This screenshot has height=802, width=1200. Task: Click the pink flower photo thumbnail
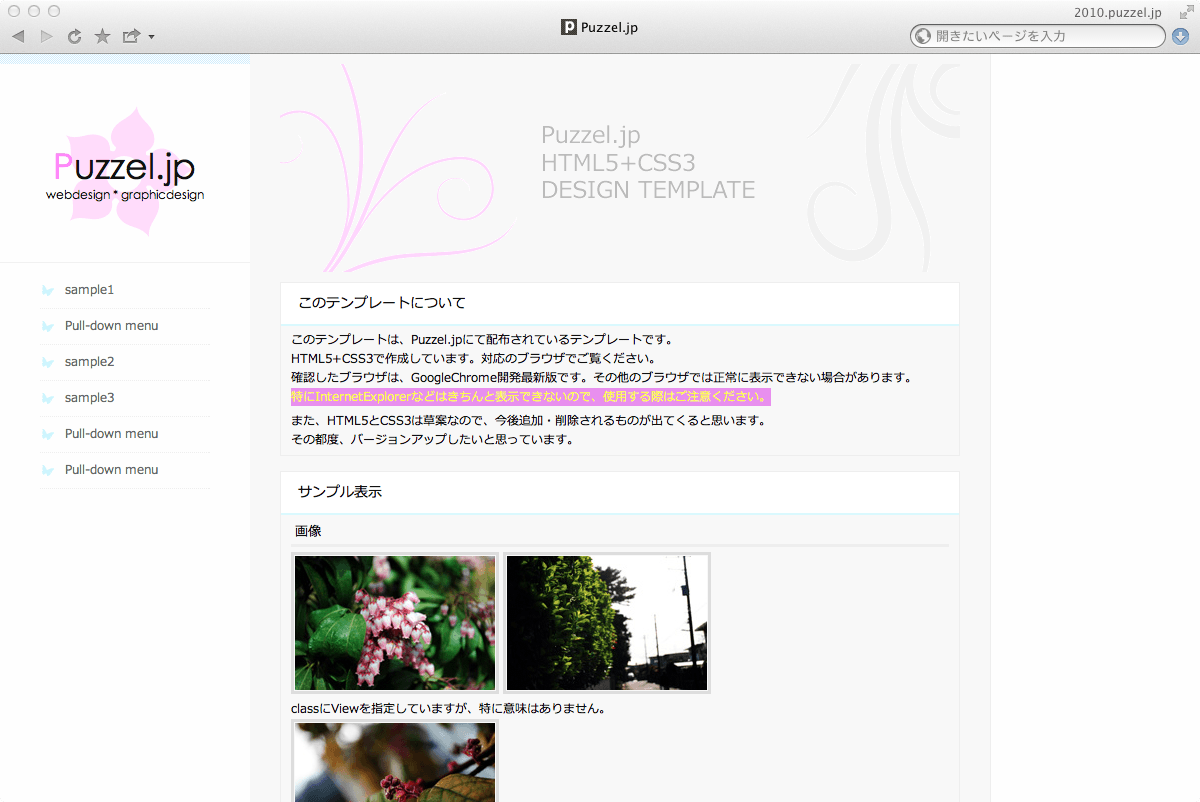[x=395, y=622]
